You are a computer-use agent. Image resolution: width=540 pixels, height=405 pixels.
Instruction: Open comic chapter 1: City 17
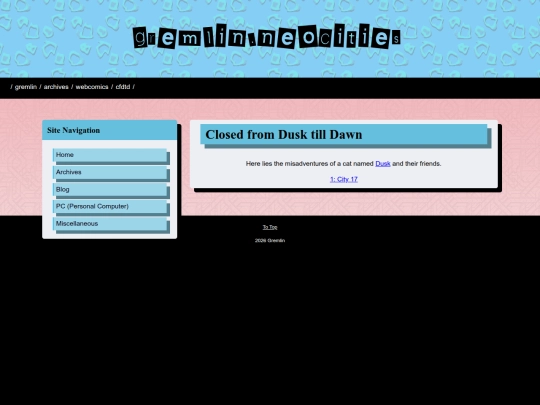[x=344, y=179]
